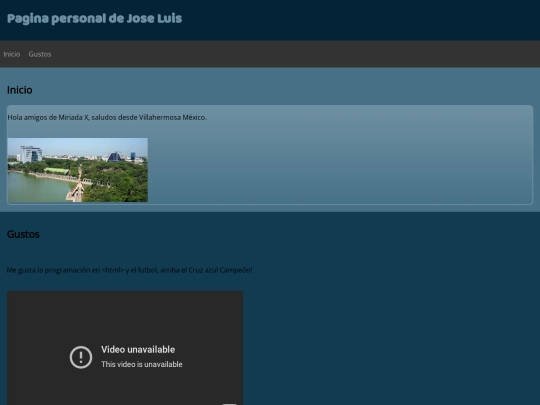Viewport: 540px width, 405px height.
Task: Open the Gustos navigation link
Action: (40, 54)
